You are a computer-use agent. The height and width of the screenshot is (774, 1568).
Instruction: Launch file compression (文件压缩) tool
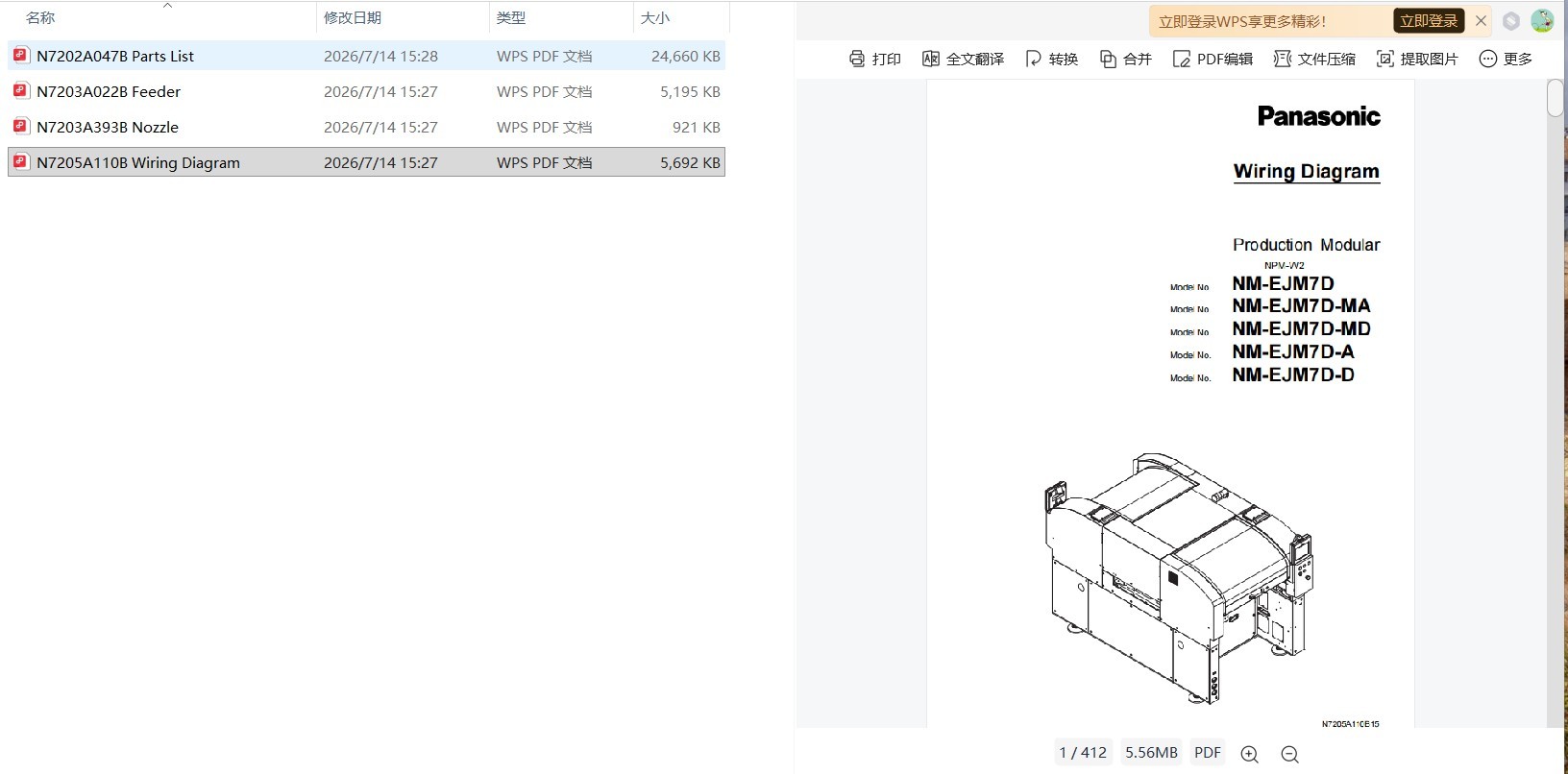click(1314, 59)
